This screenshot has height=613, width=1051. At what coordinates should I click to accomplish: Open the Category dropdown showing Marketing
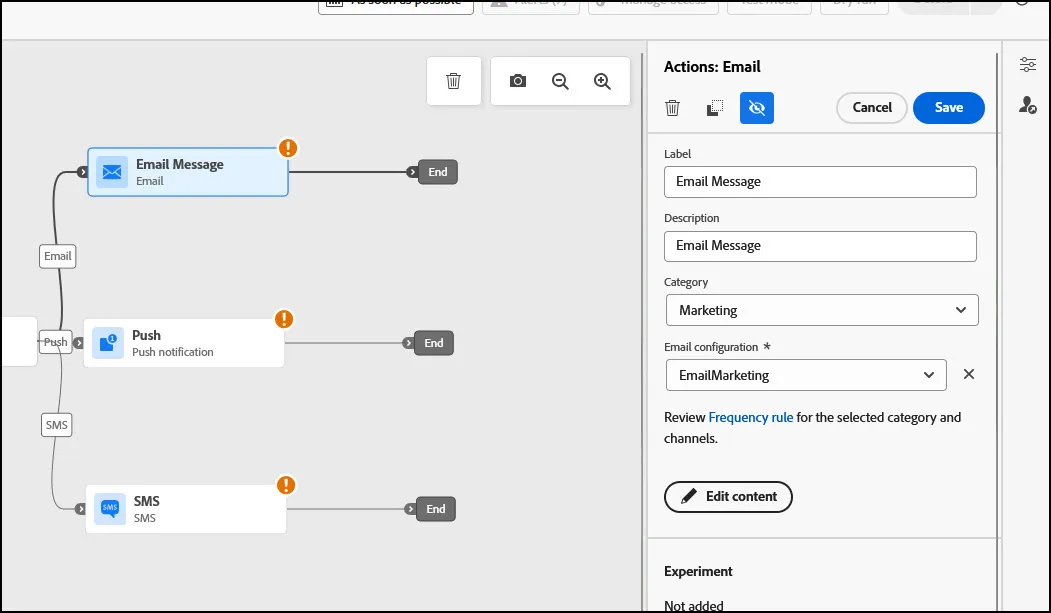coord(822,310)
